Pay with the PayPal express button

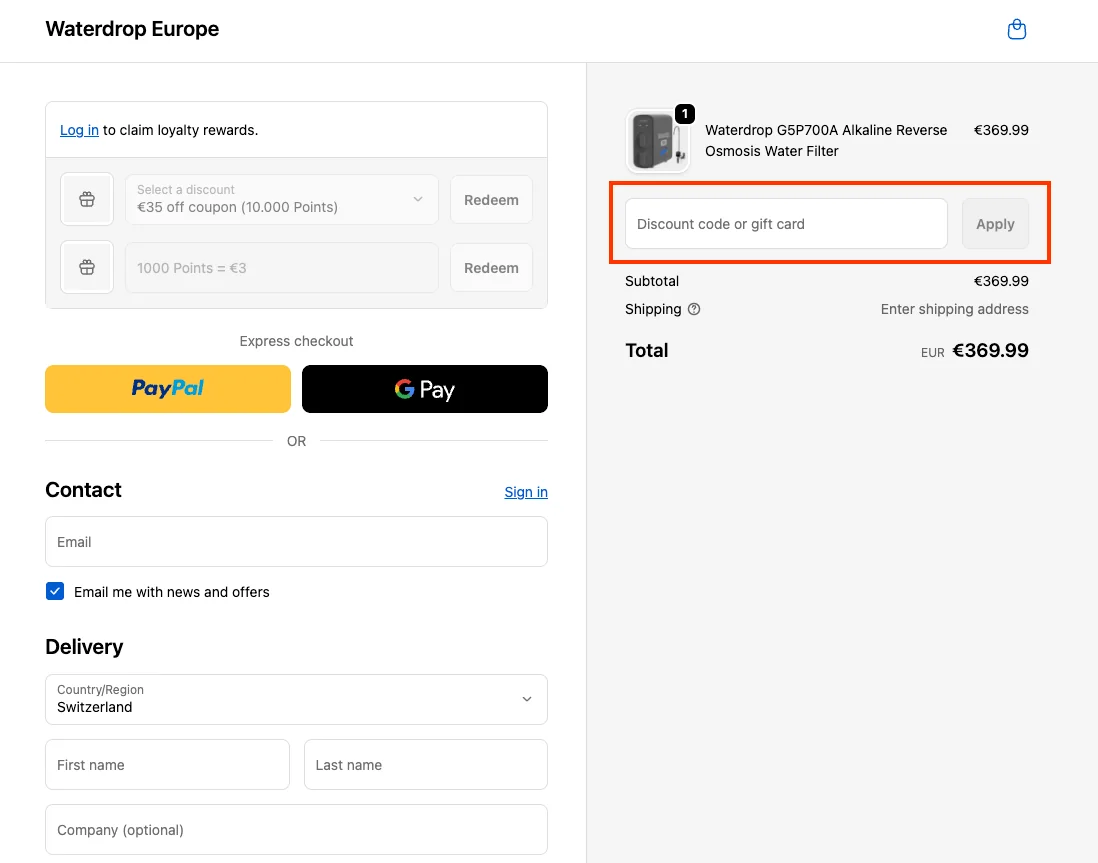168,389
